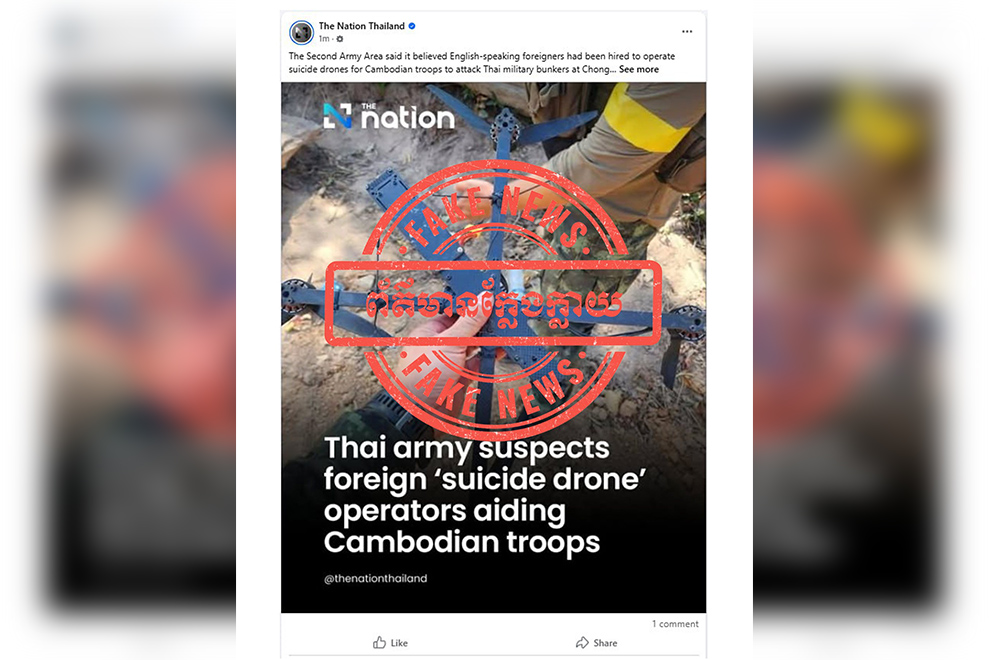Click the 1m post timestamp
This screenshot has width=990, height=660.
tap(324, 39)
